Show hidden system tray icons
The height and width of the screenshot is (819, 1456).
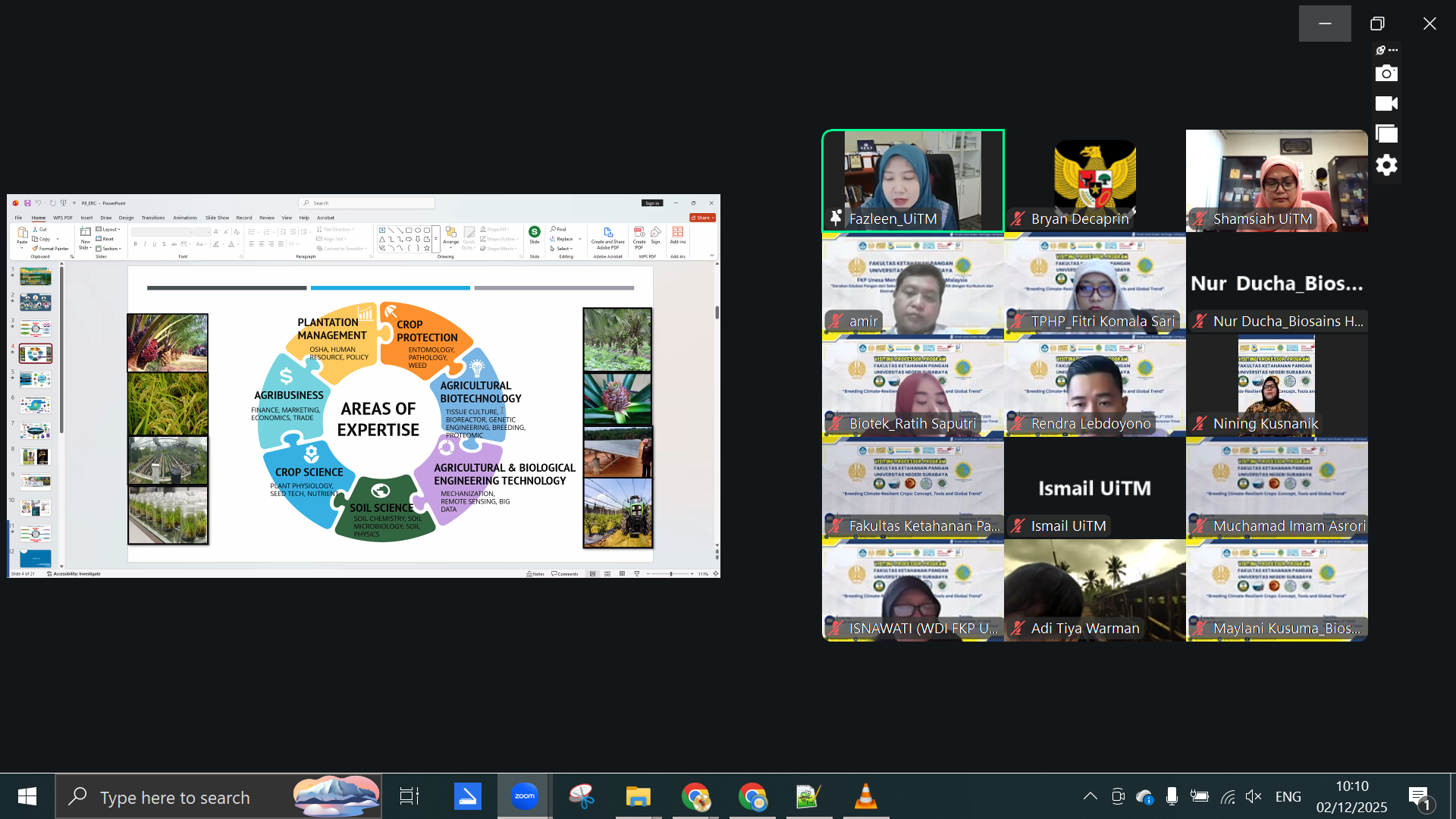[1090, 796]
